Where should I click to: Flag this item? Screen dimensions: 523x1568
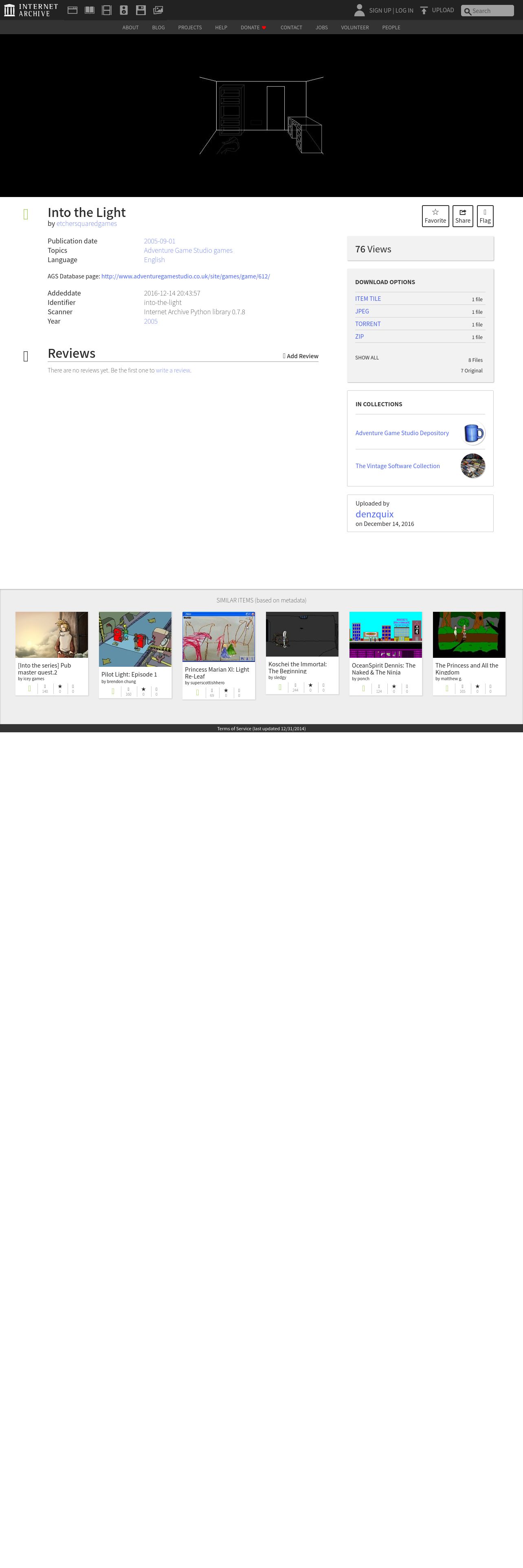(485, 216)
